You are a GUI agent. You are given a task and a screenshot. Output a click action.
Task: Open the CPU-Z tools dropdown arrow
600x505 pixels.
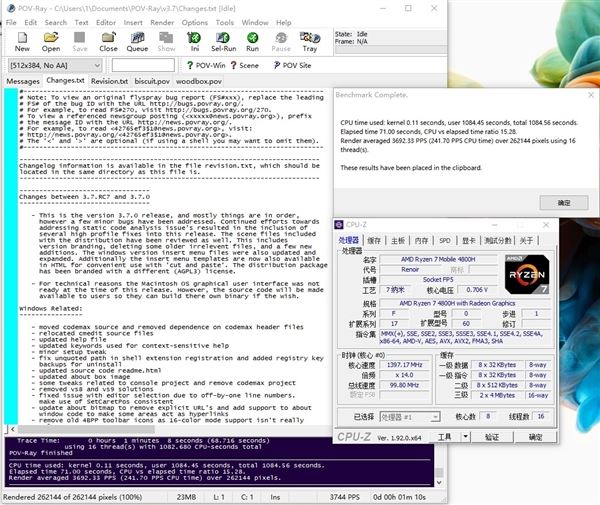coord(465,437)
